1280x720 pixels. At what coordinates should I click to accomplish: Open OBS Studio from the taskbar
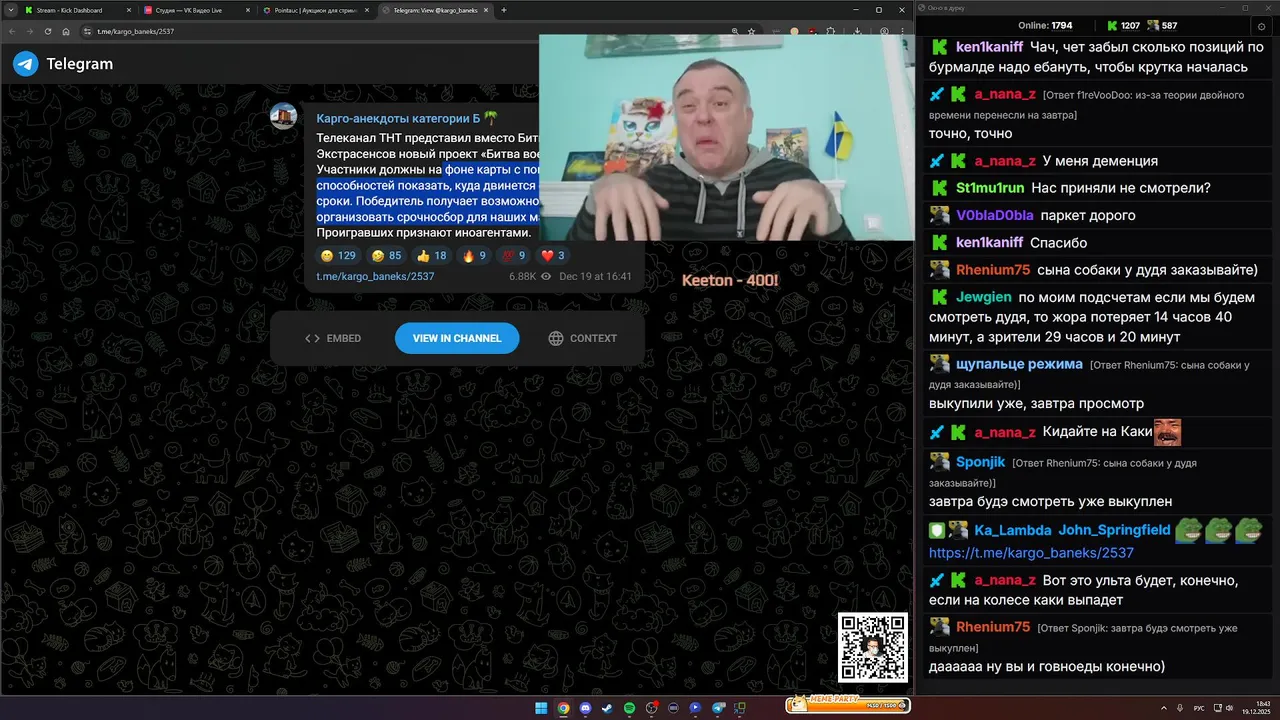pos(651,708)
